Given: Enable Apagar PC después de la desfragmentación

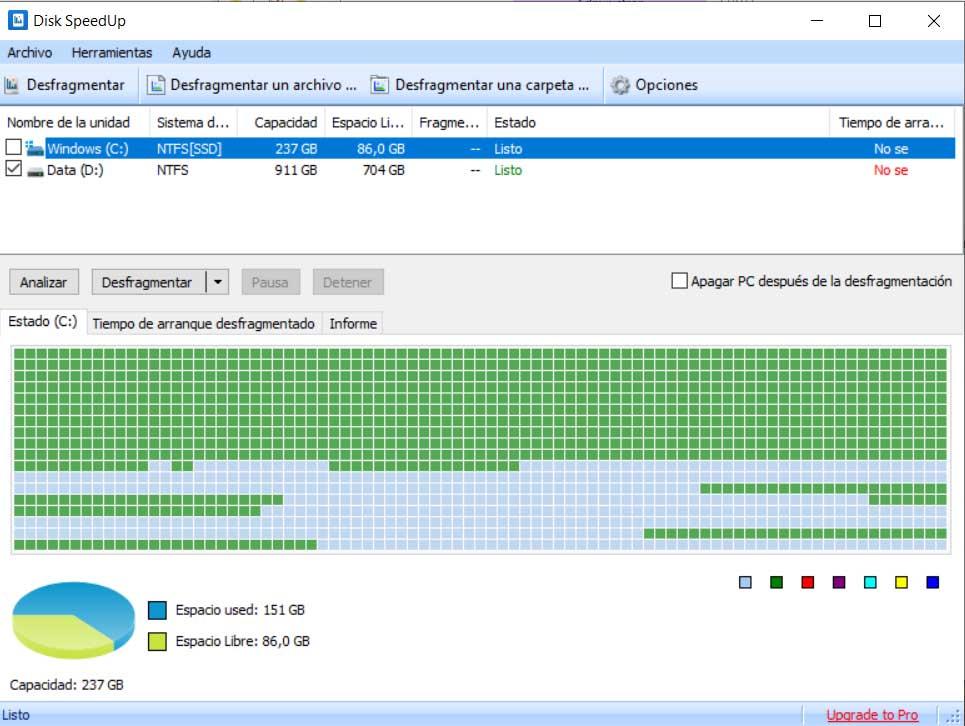Looking at the screenshot, I should [679, 281].
